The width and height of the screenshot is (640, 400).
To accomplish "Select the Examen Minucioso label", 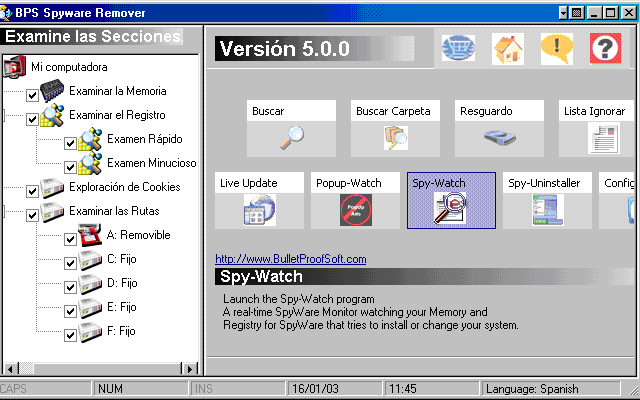I will click(151, 163).
